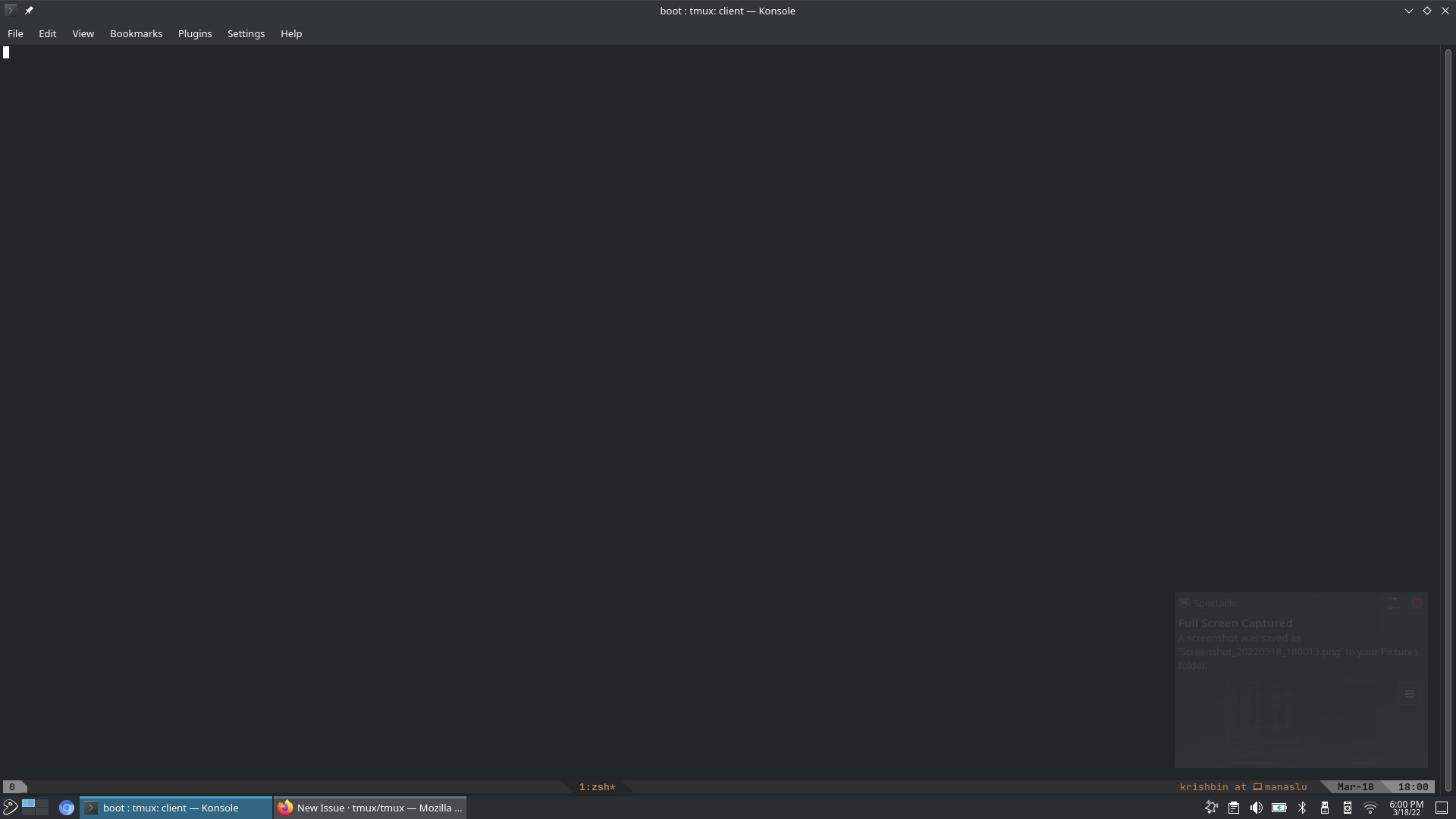Click the 'Mar-18' date in the tmux status bar
The image size is (1456, 819).
point(1355,787)
